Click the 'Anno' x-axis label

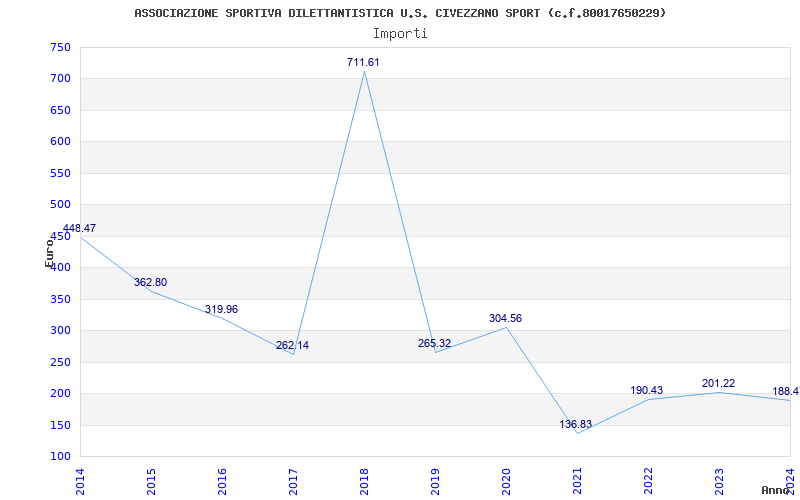(x=774, y=490)
